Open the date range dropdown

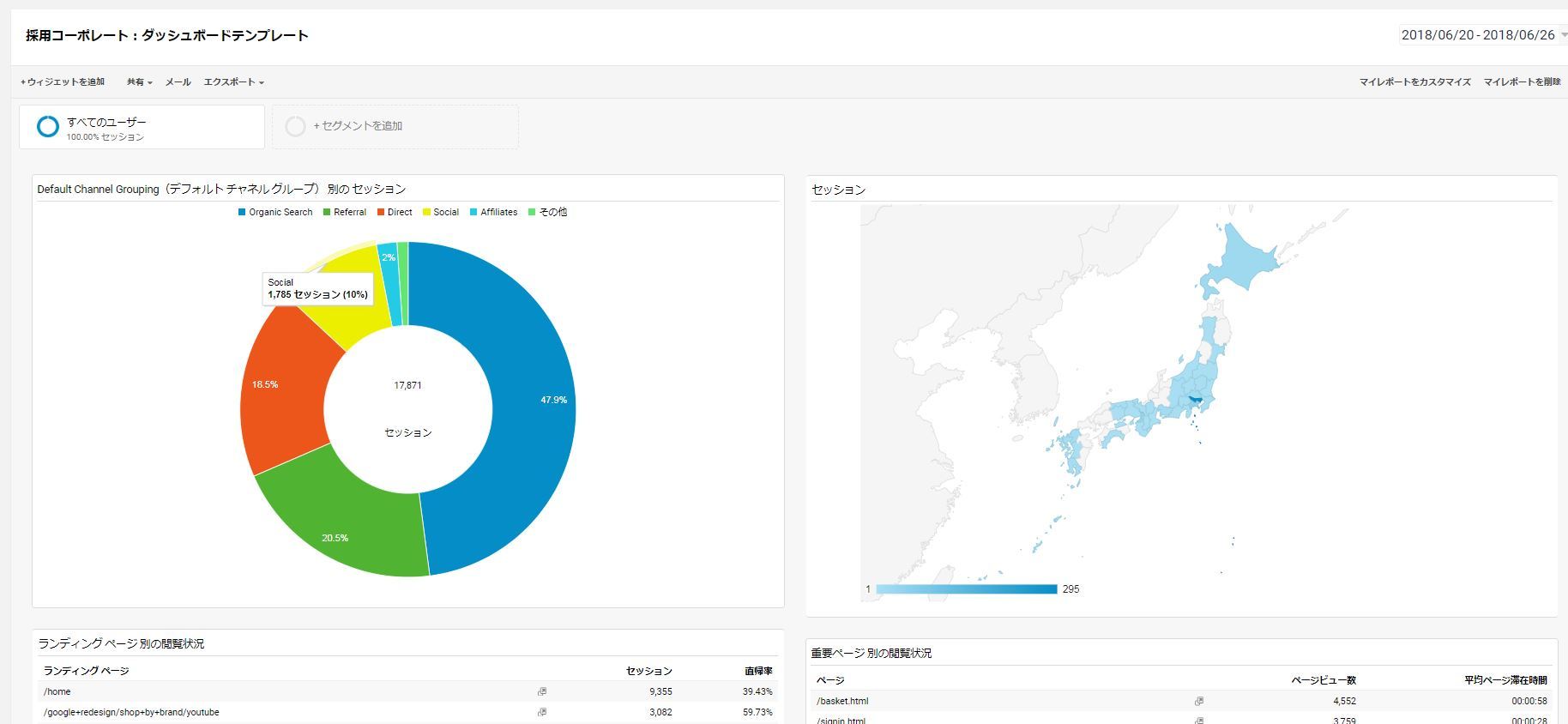click(1481, 35)
